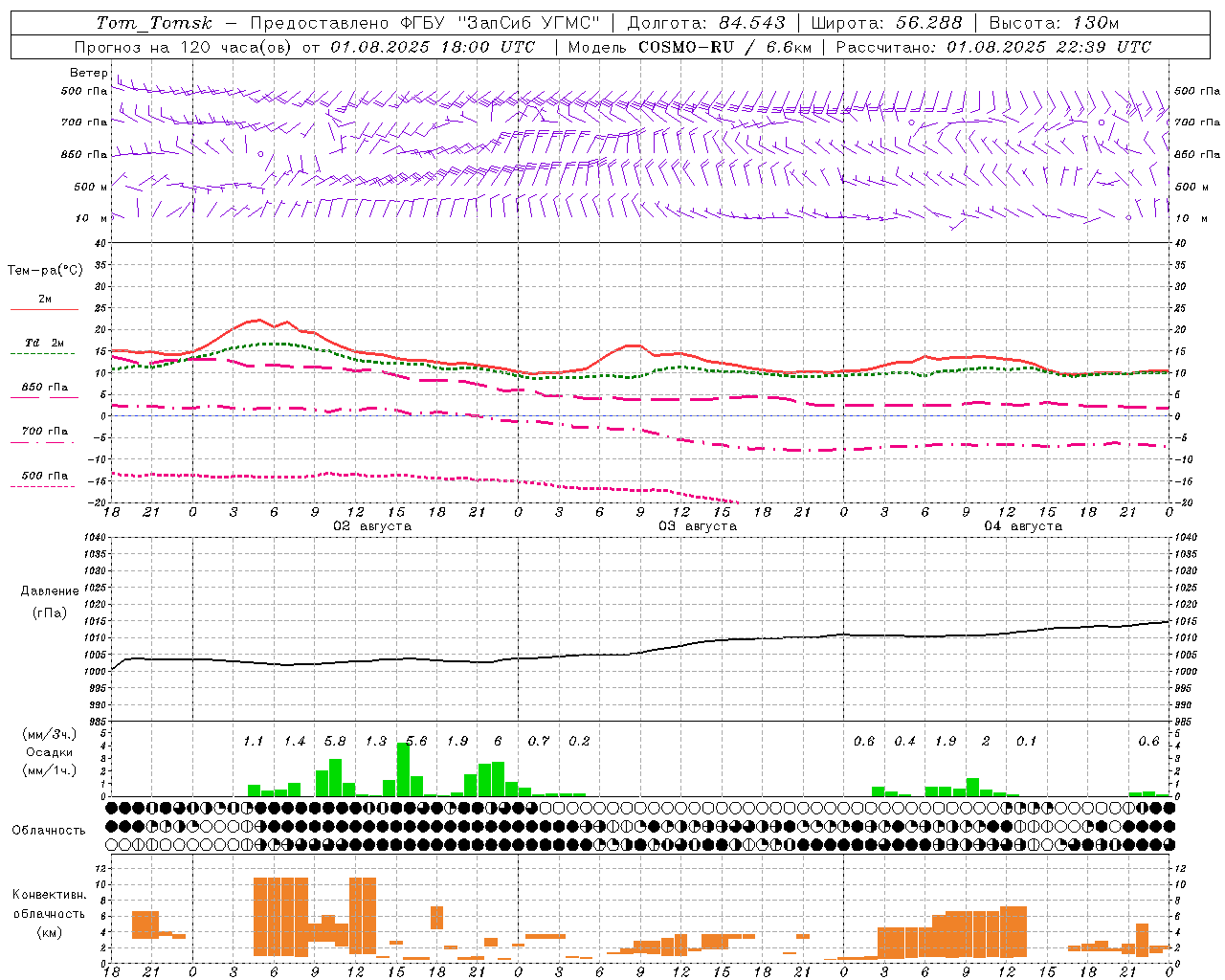Click the 5.6 precipitation total
1225x980 pixels.
click(416, 742)
